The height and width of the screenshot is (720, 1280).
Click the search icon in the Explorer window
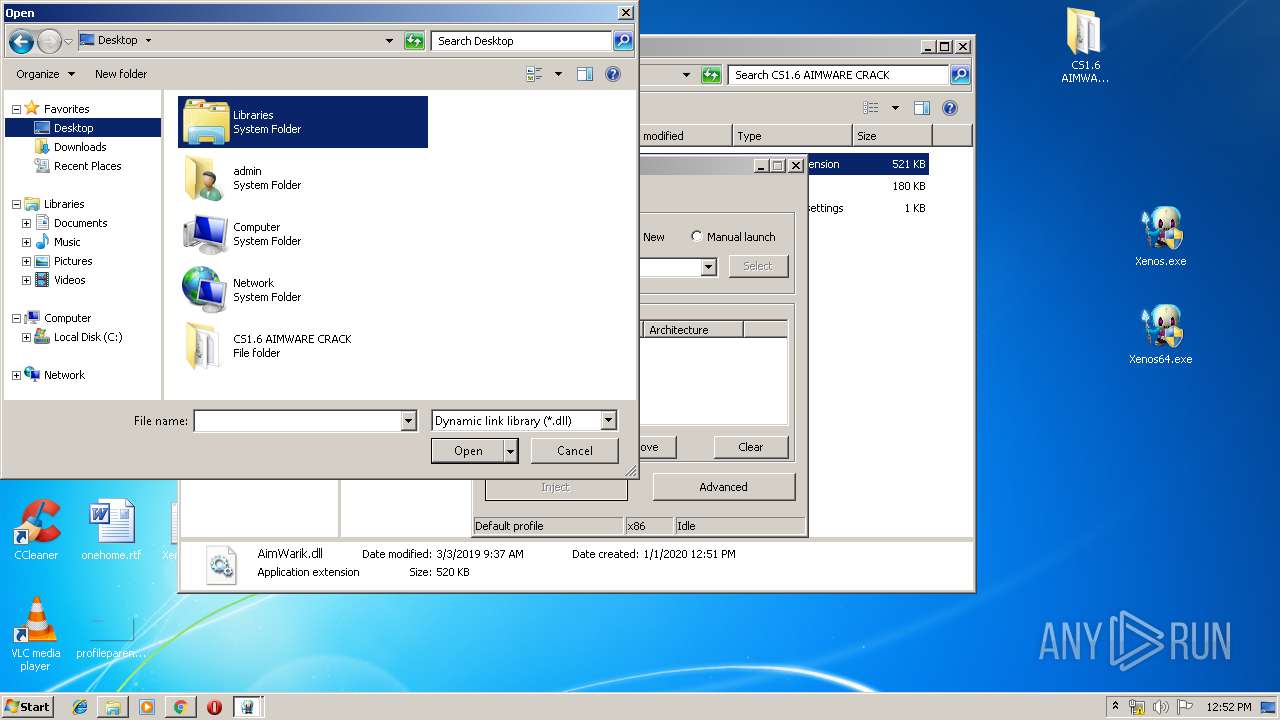[x=959, y=75]
